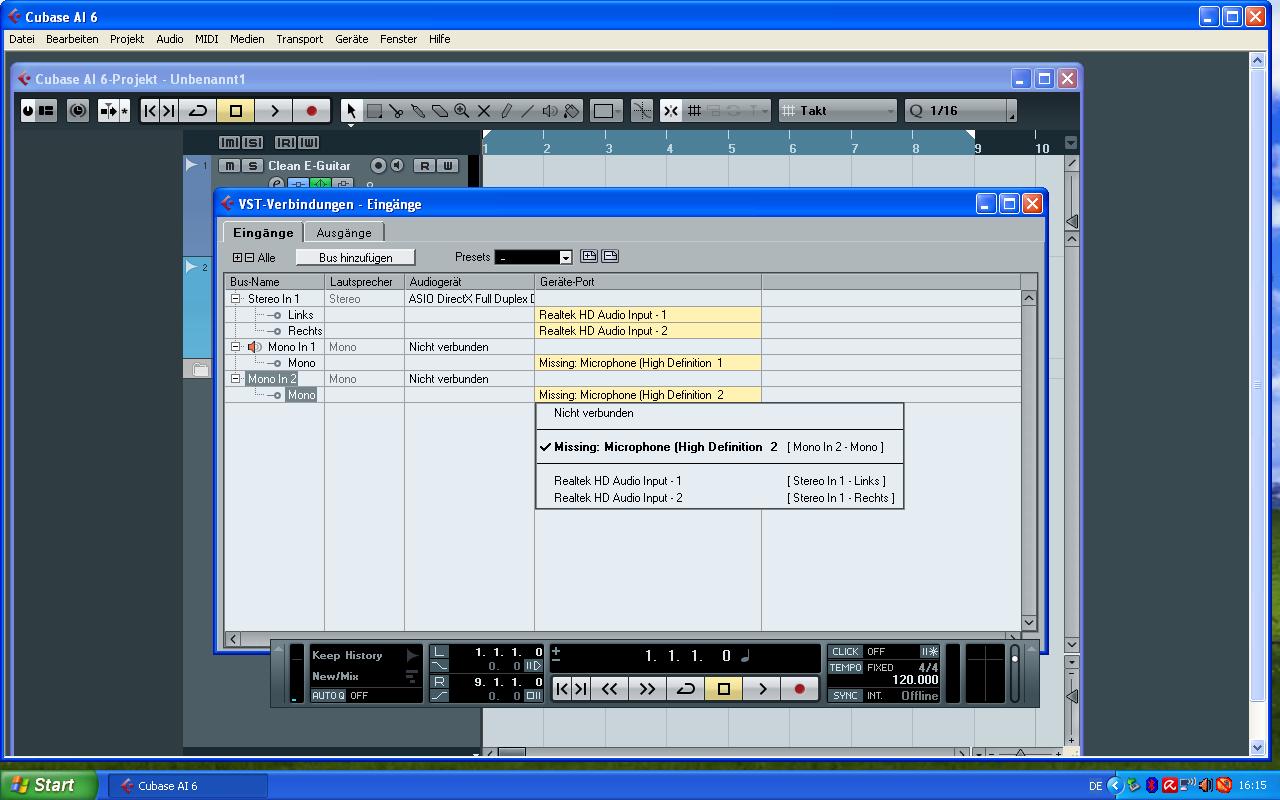Select the Play speaker tool
Image resolution: width=1280 pixels, height=800 pixels.
[550, 111]
